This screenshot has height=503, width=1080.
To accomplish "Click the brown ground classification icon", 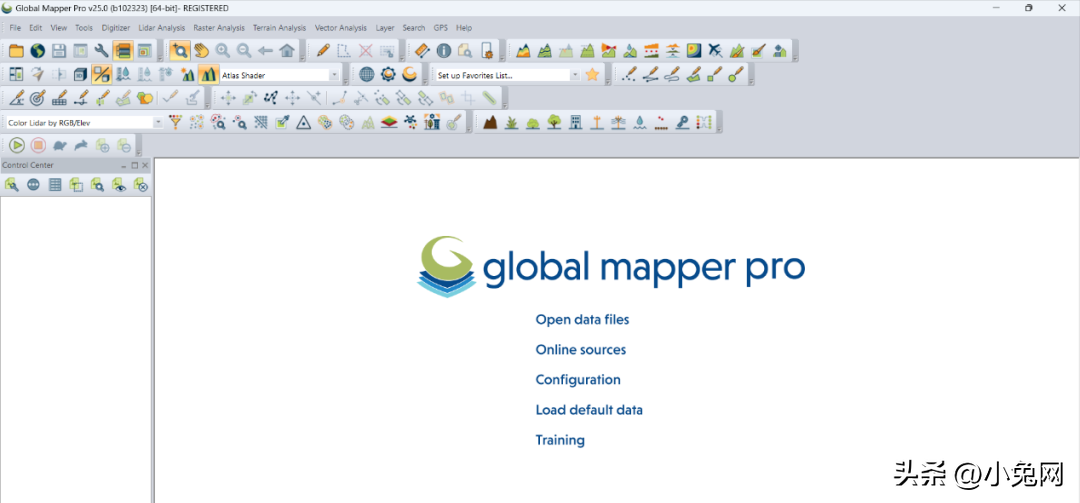I will [x=490, y=123].
